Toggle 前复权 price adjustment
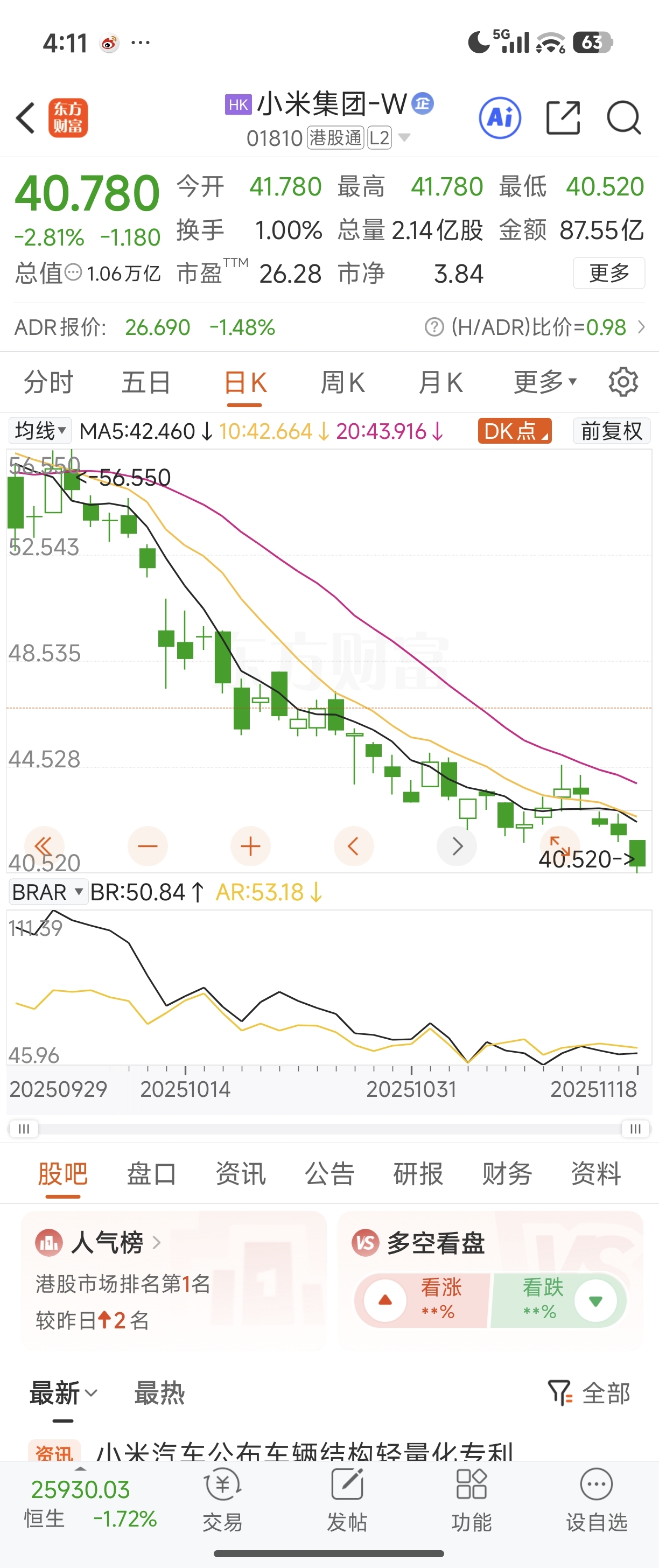 click(x=612, y=431)
